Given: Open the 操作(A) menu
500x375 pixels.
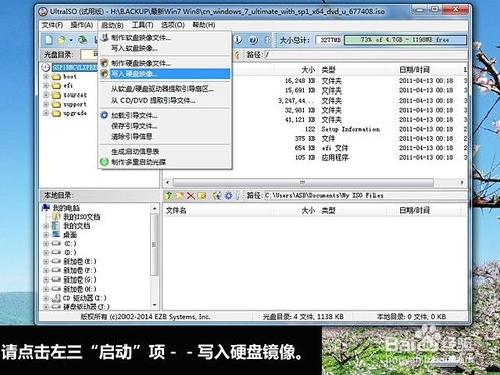Looking at the screenshot, I should coord(82,25).
